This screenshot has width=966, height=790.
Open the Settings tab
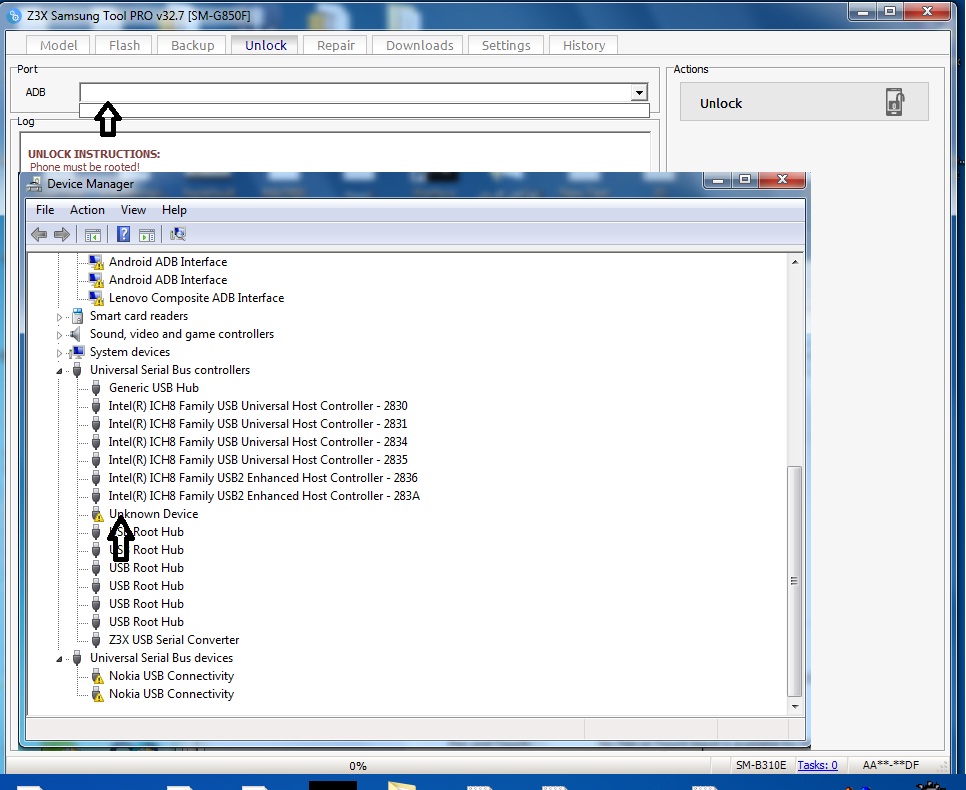coord(506,45)
